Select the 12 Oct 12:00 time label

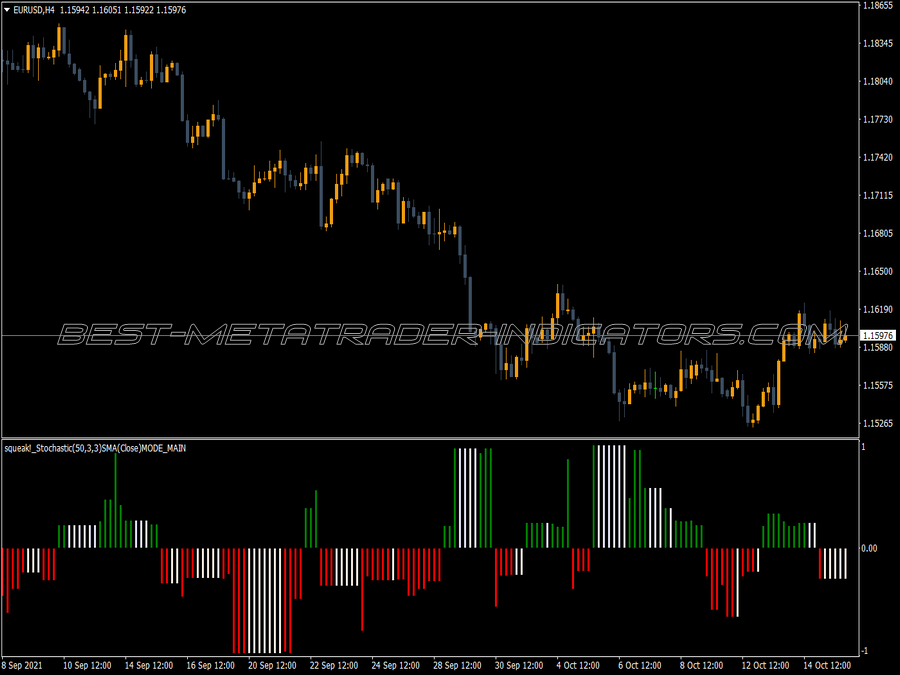click(765, 665)
